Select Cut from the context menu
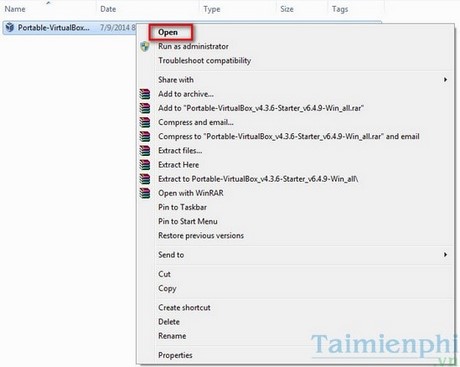Image resolution: width=460 pixels, height=367 pixels. (x=164, y=274)
